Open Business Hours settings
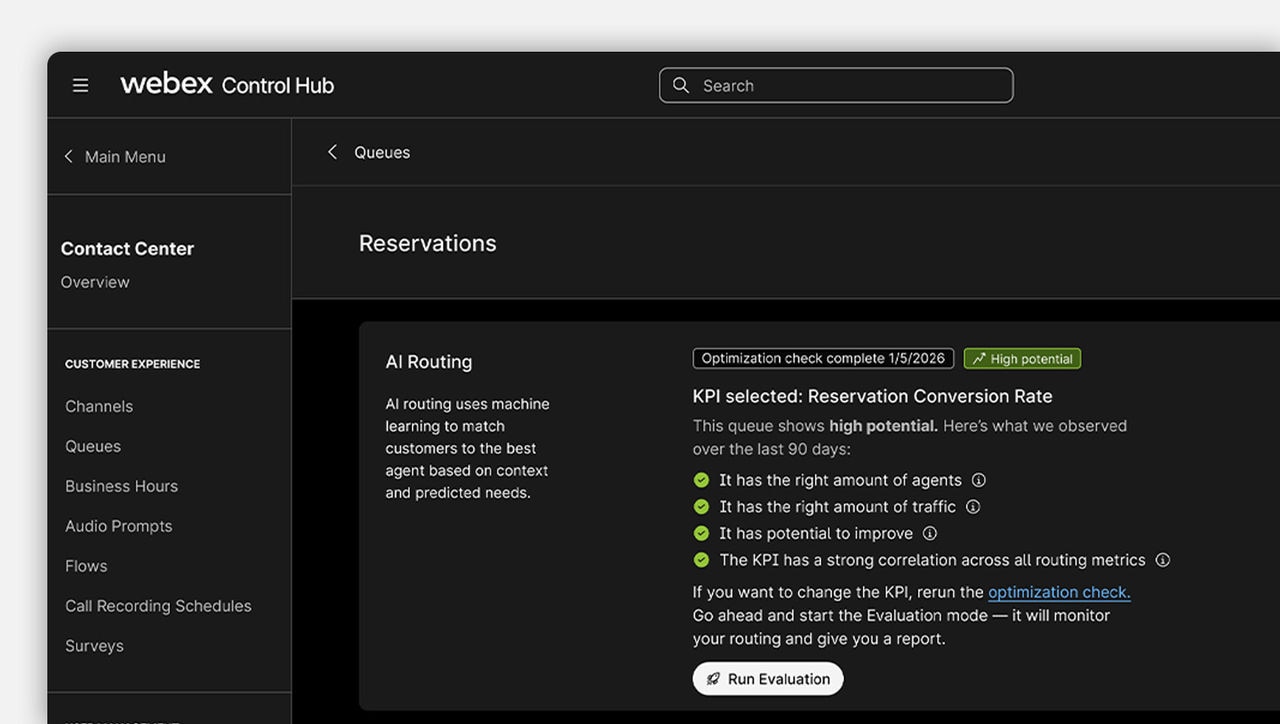 (x=121, y=486)
